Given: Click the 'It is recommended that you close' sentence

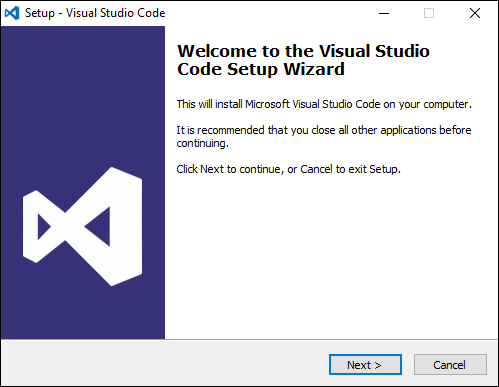Looking at the screenshot, I should pyautogui.click(x=324, y=130).
